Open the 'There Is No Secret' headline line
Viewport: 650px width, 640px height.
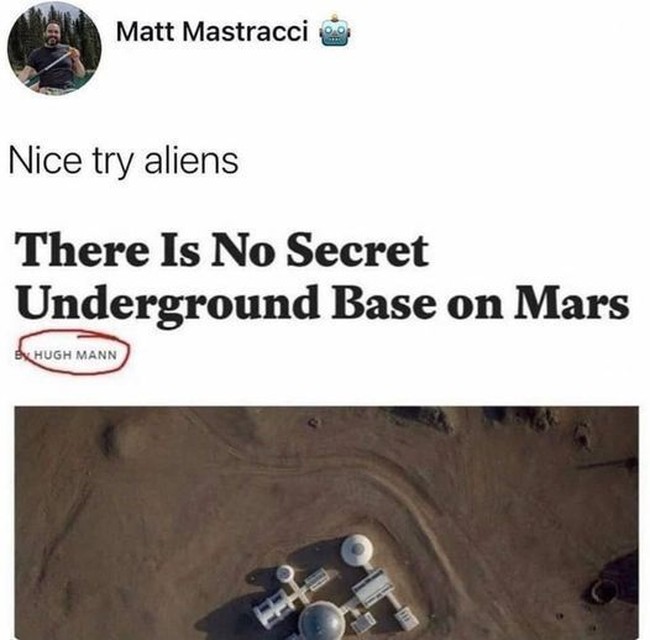point(222,250)
